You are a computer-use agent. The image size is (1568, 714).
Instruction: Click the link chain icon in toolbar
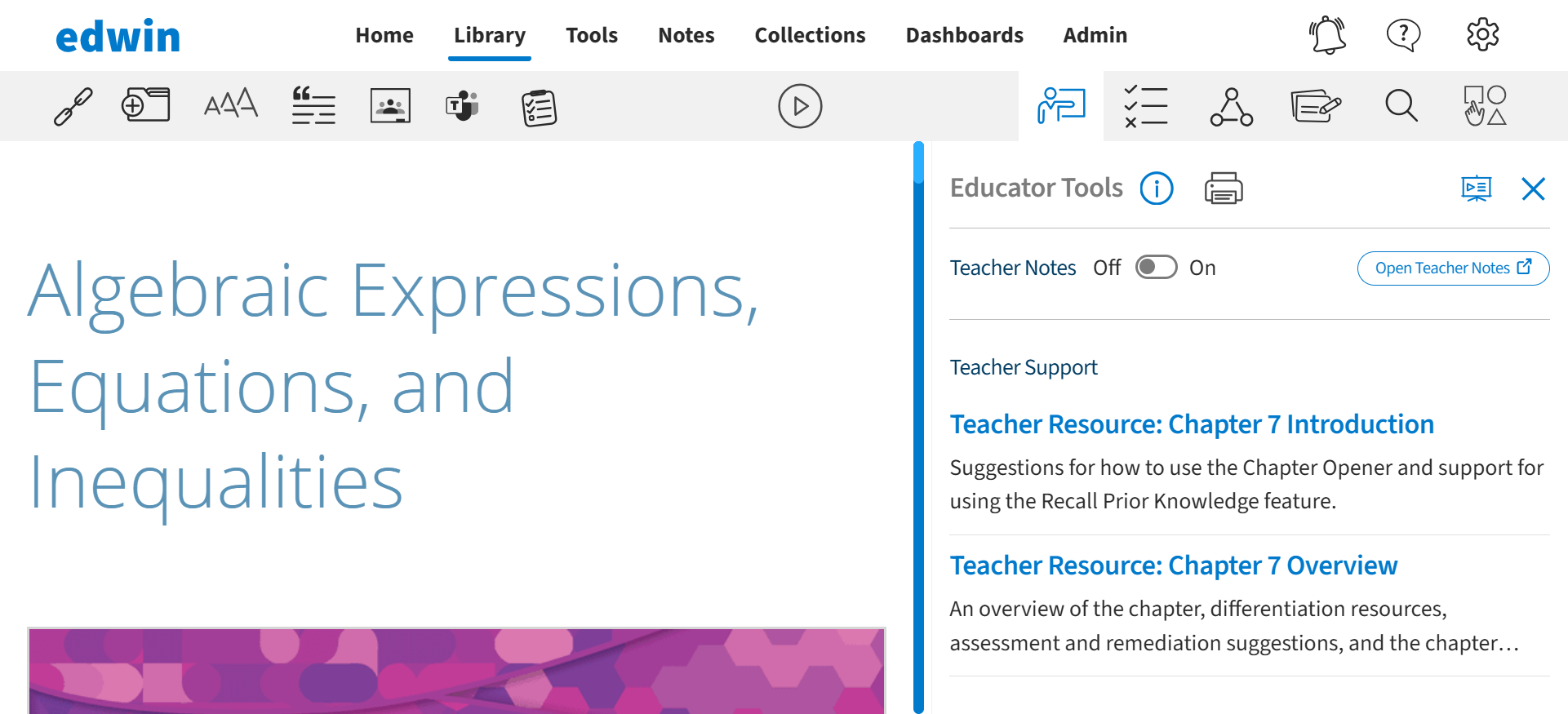coord(73,107)
